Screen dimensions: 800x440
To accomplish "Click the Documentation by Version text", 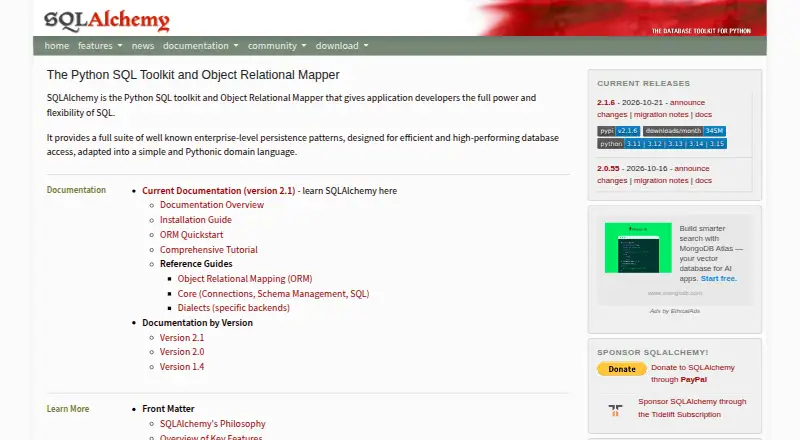I will [197, 323].
